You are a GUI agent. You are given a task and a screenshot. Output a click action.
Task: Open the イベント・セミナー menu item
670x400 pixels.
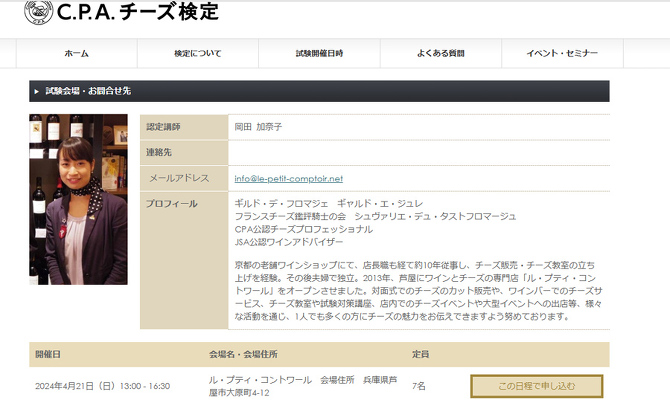(562, 53)
